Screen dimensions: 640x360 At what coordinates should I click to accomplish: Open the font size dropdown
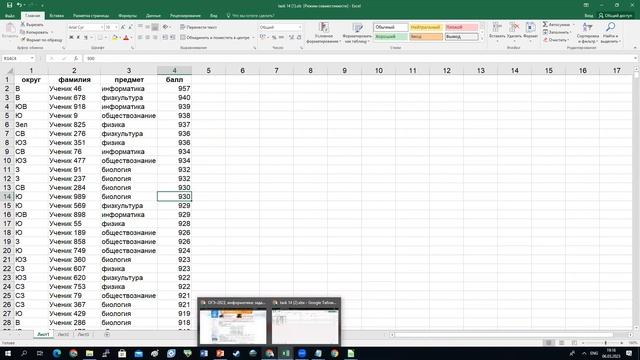pos(116,27)
